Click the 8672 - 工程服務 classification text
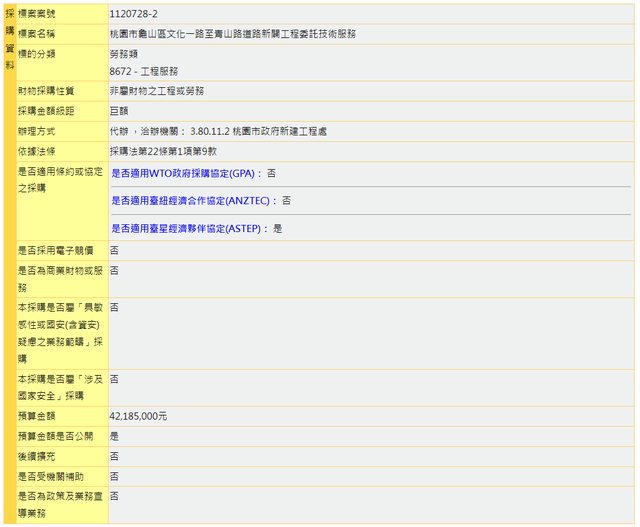Image resolution: width=640 pixels, height=527 pixels. pyautogui.click(x=142, y=72)
